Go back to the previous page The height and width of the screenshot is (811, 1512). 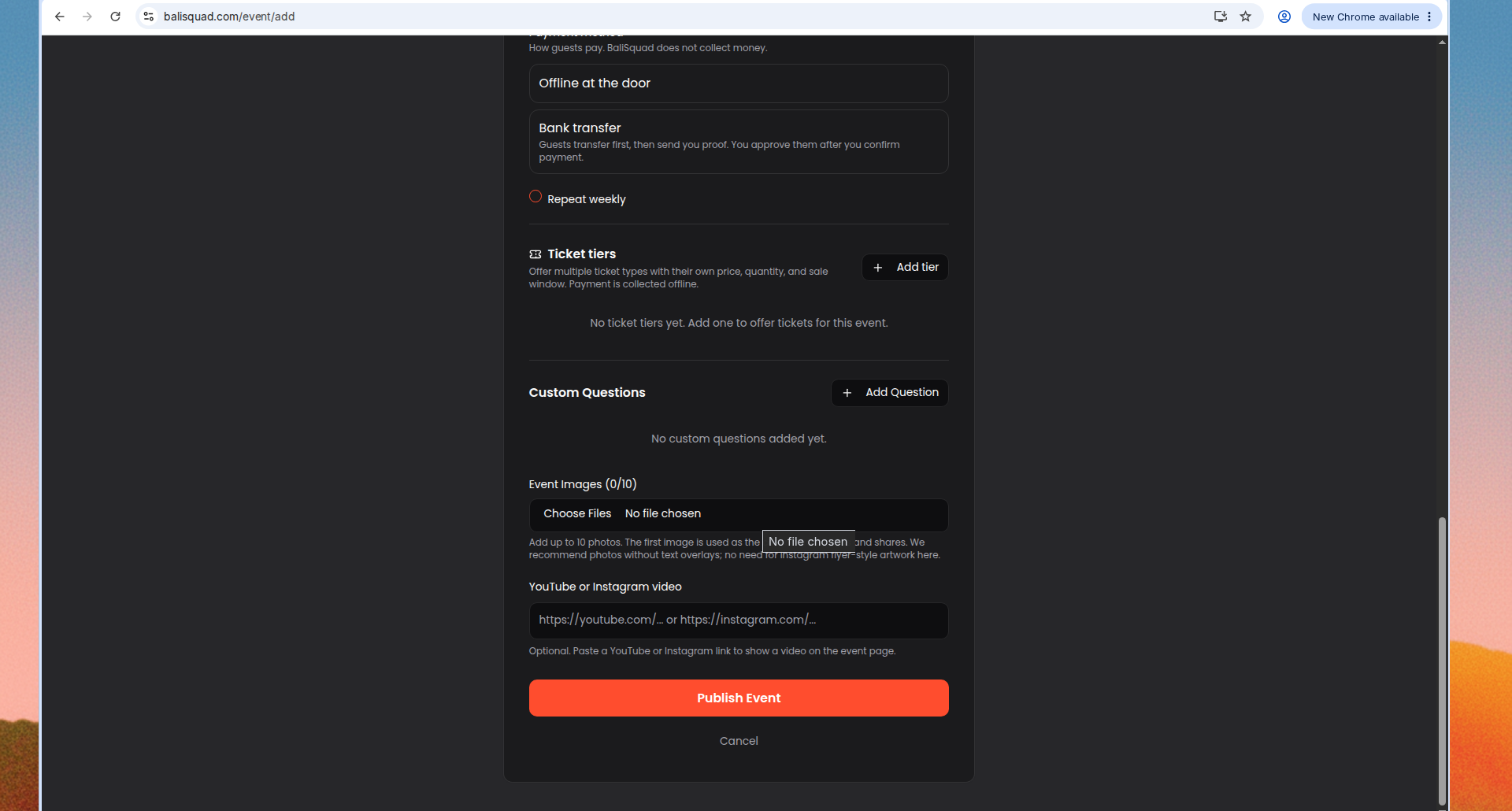[x=60, y=17]
